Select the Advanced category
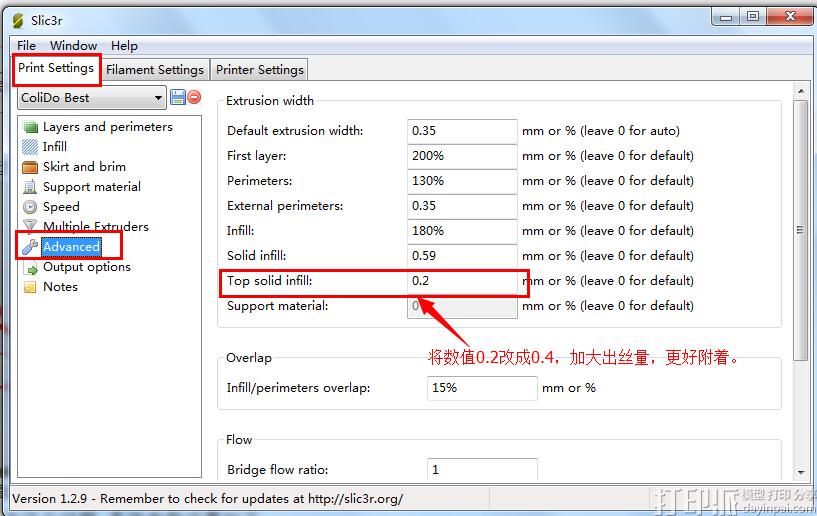The height and width of the screenshot is (516, 817). 71,247
